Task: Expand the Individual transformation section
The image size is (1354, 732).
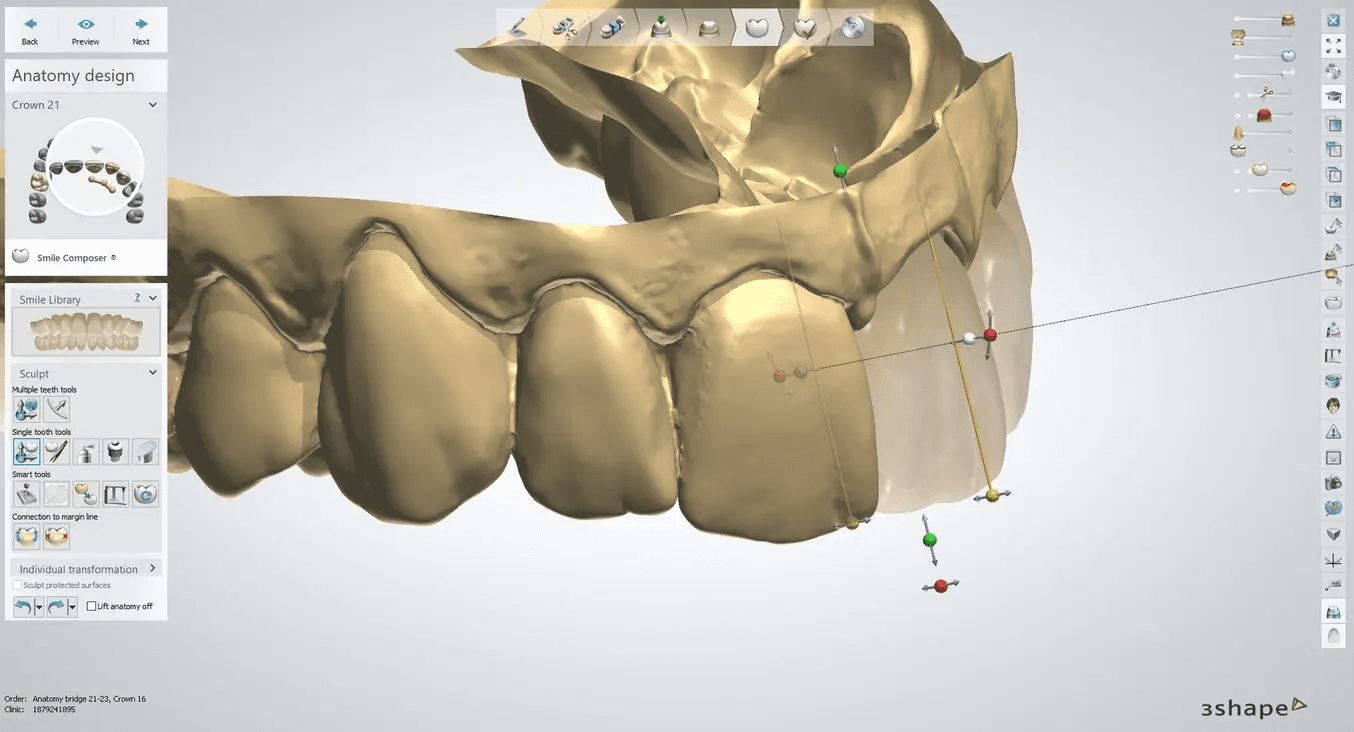Action: click(x=153, y=568)
